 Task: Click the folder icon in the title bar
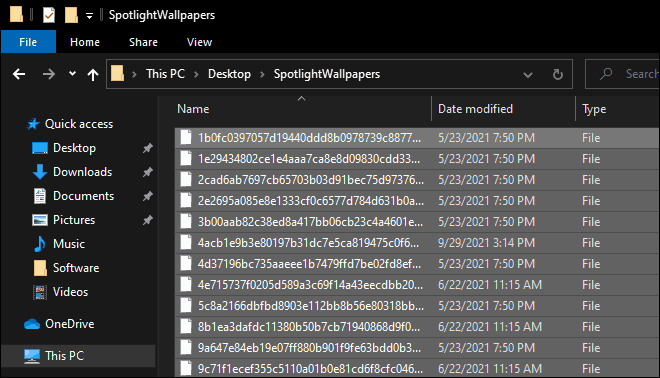tap(16, 15)
